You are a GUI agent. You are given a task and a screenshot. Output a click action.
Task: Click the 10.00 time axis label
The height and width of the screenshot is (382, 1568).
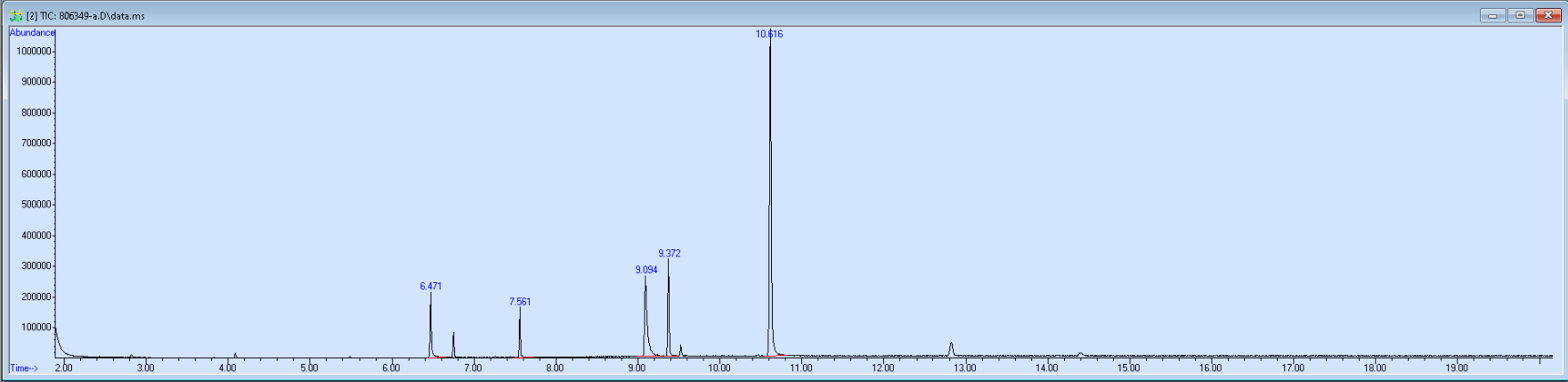tap(719, 368)
